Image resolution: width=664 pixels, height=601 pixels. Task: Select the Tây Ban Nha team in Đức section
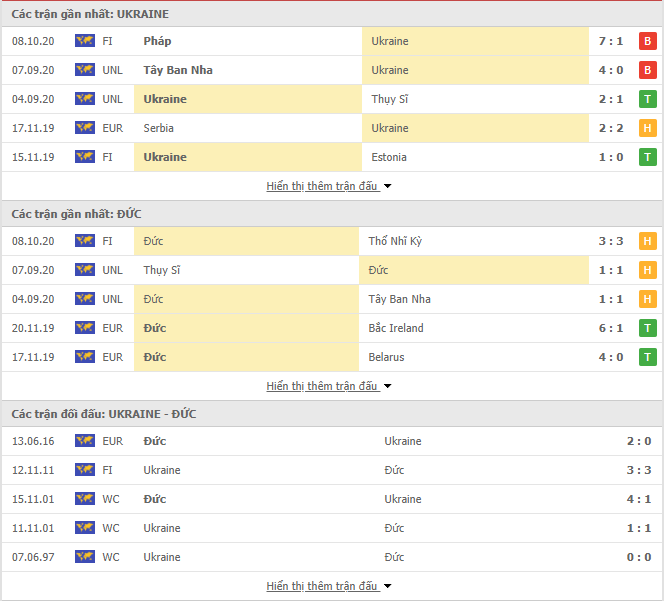point(399,299)
